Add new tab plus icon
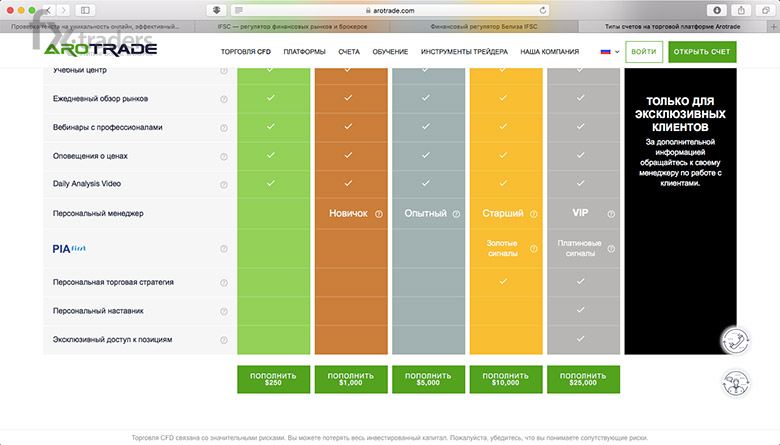Image resolution: width=780 pixels, height=445 pixels. [x=774, y=26]
